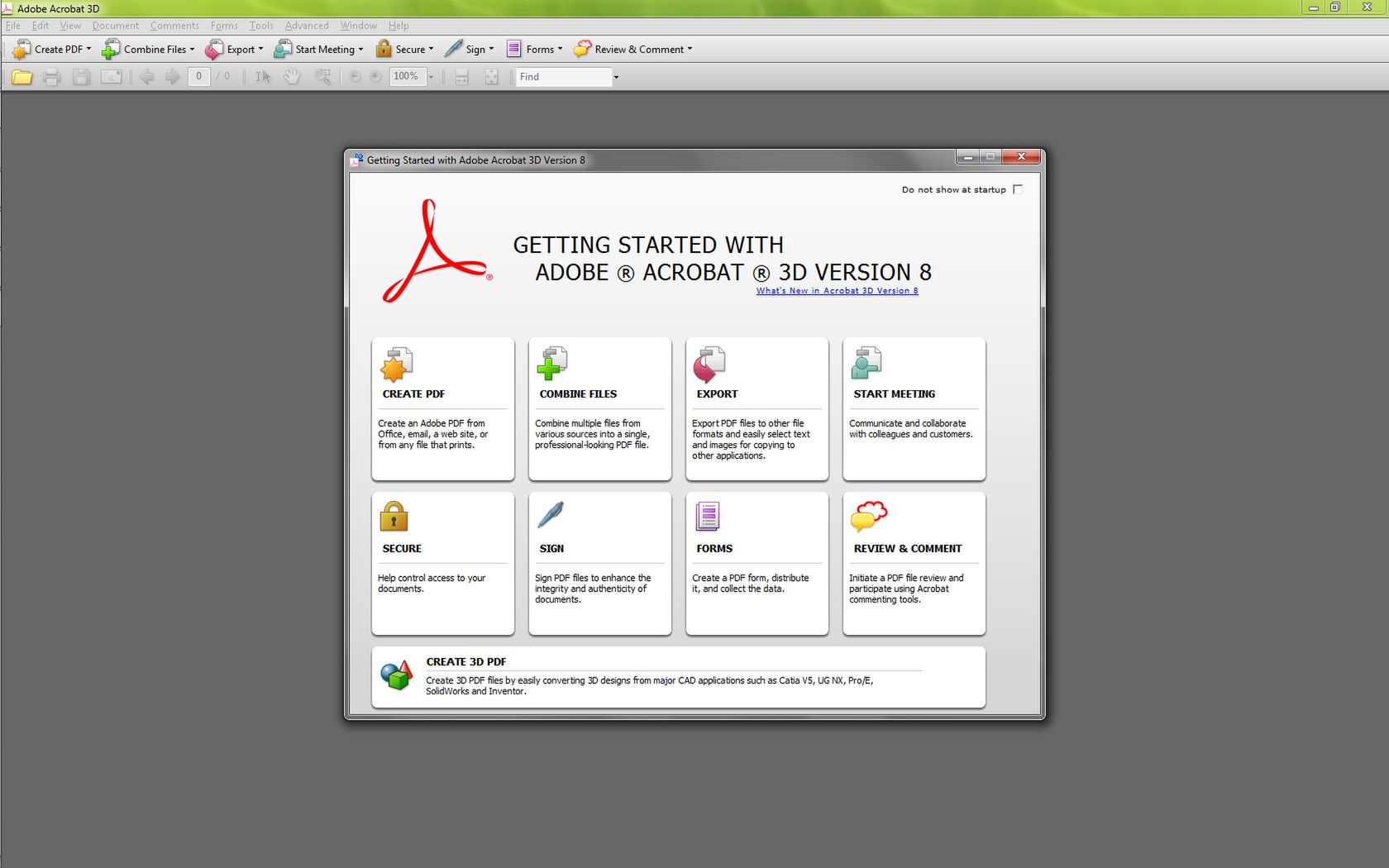Open the Find options dropdown arrow
The image size is (1389, 868).
tap(616, 77)
